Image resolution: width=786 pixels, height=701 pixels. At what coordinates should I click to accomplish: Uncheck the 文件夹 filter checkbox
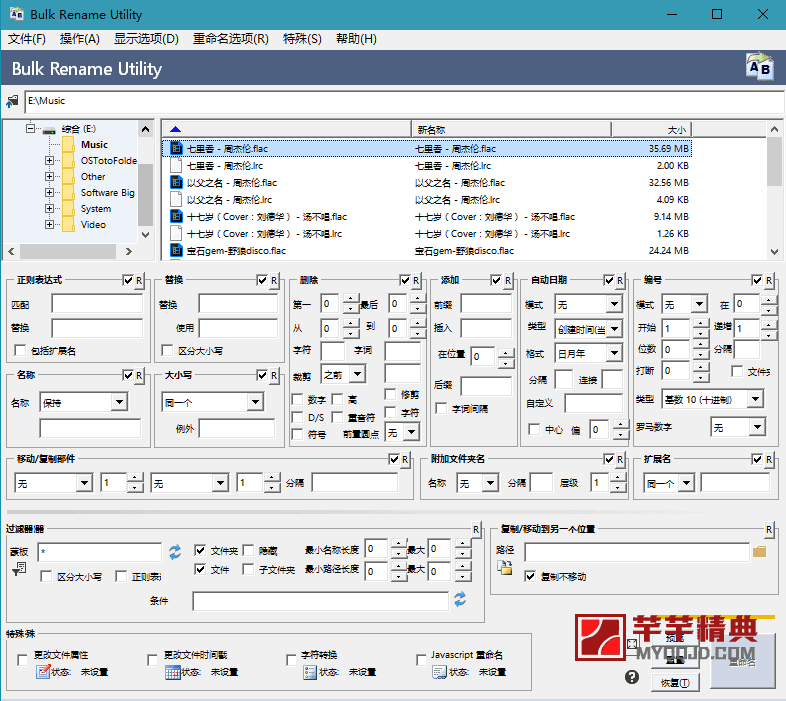pos(200,551)
